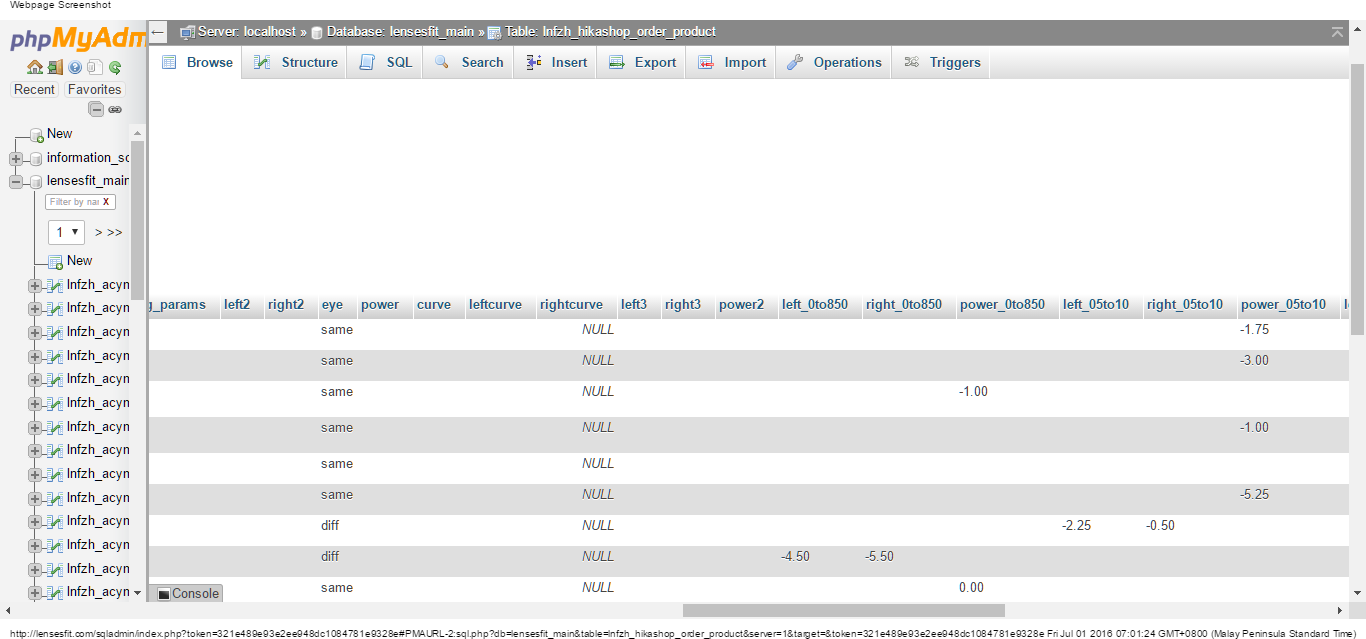The image size is (1366, 639).
Task: Sort by right_05to10 column header
Action: 1185,305
